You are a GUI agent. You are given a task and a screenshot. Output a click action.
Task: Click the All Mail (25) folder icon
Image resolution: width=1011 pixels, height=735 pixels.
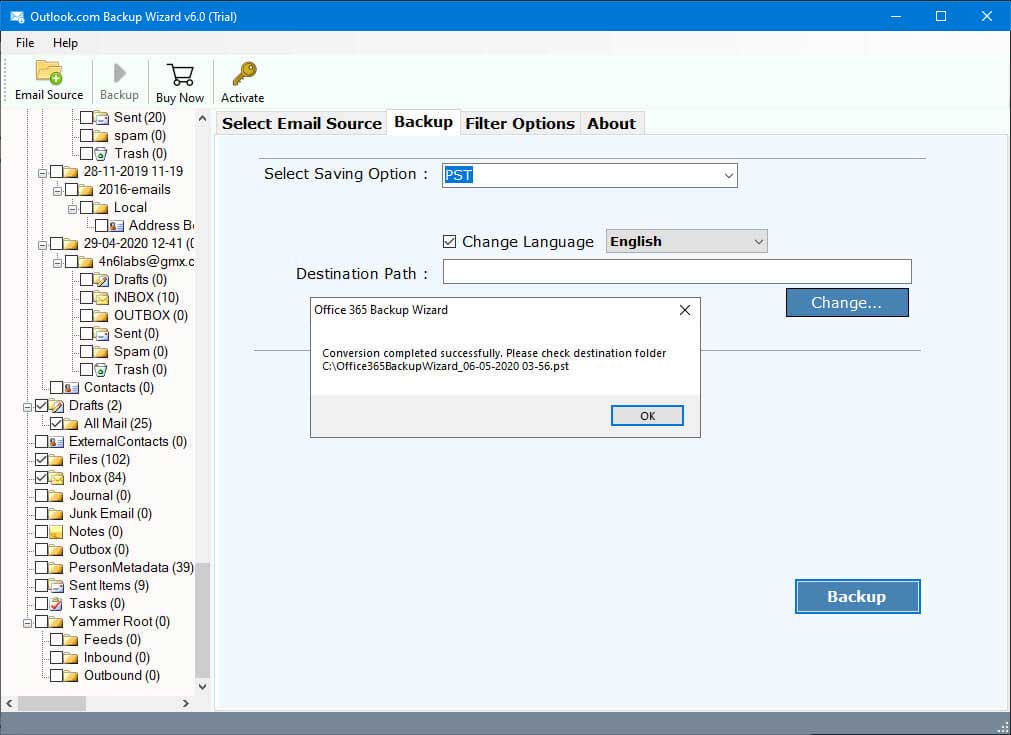click(71, 424)
